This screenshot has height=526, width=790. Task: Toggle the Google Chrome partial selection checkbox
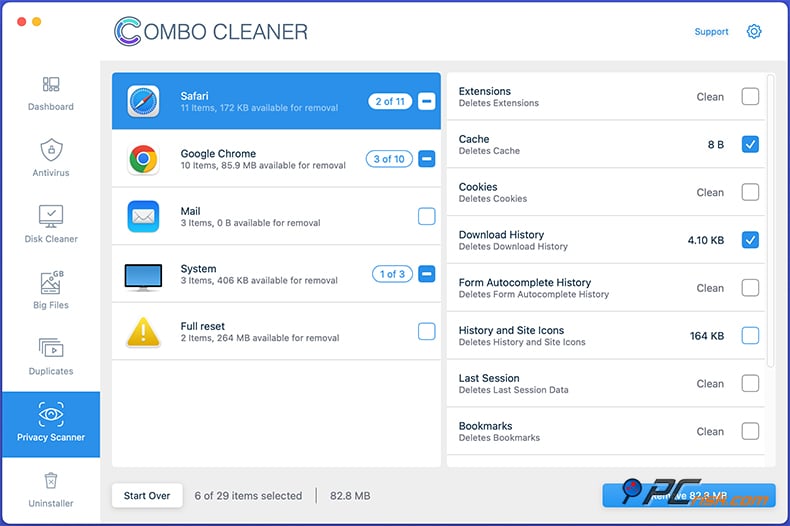[426, 159]
